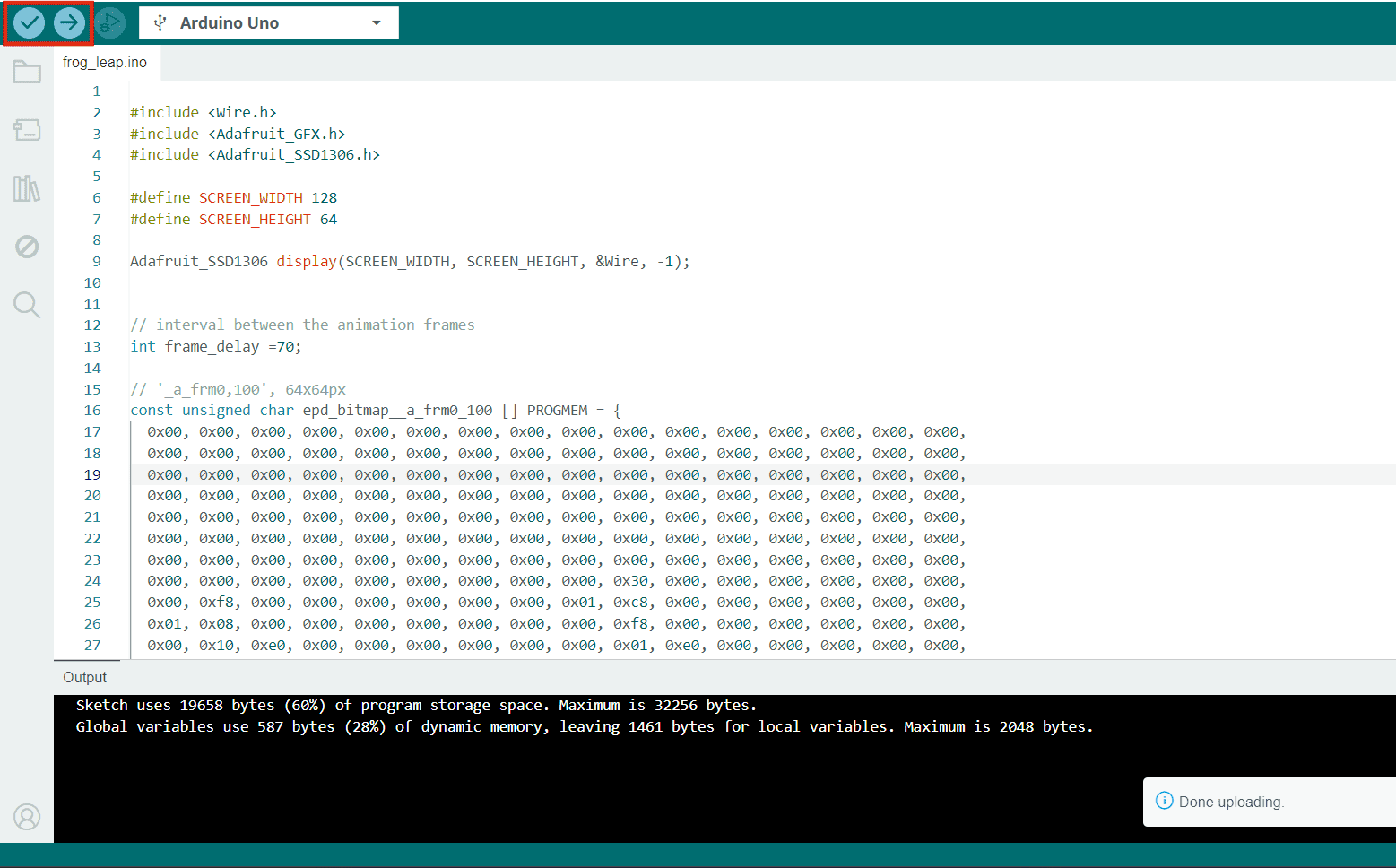Image resolution: width=1396 pixels, height=868 pixels.
Task: Expand the Arduino Uno board selector arrow
Action: point(377,23)
